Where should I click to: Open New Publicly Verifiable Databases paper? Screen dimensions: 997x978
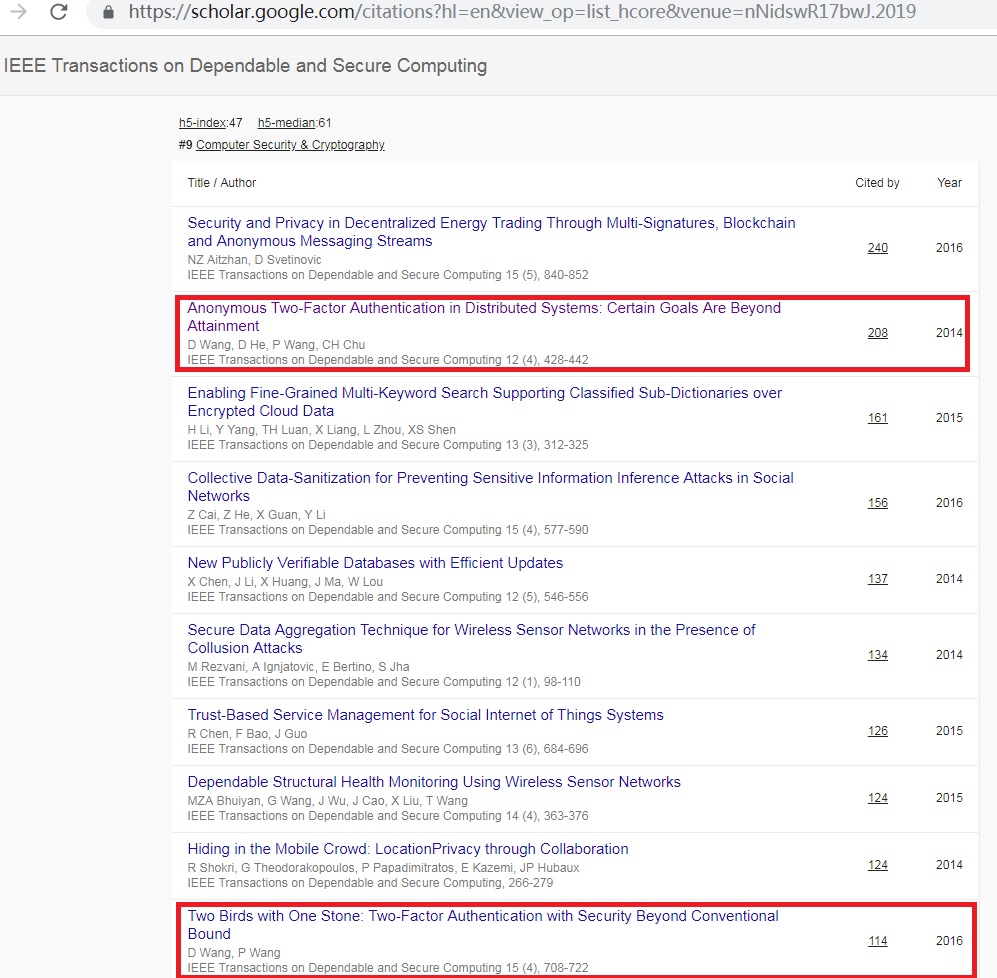pos(375,563)
